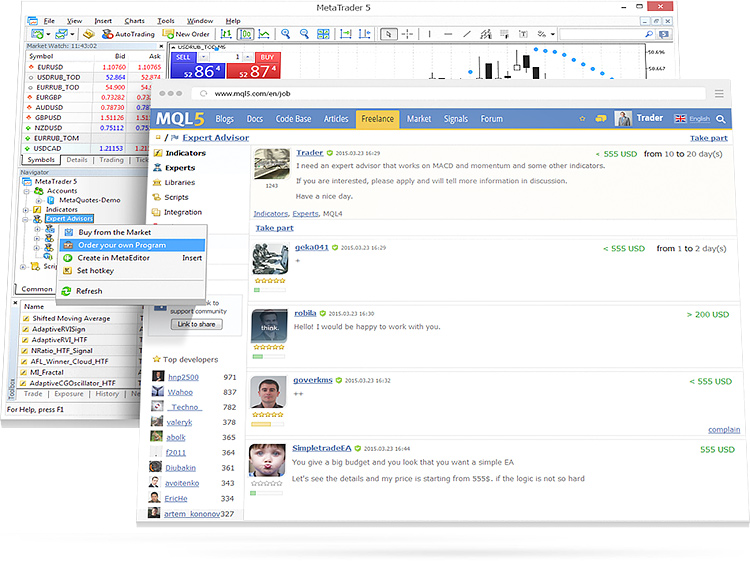Collapse the Expert Advisors tree node
The image size is (750, 563).
[x=25, y=219]
